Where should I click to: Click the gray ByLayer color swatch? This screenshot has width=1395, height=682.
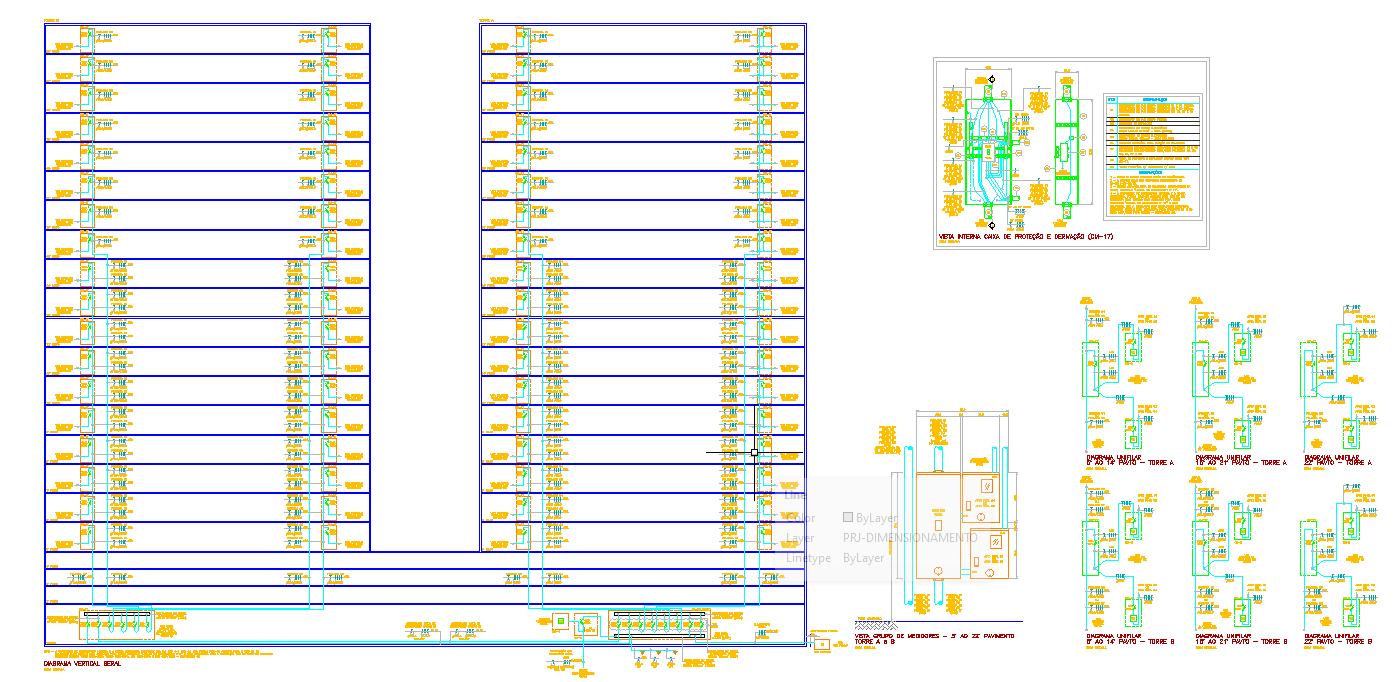pyautogui.click(x=846, y=517)
